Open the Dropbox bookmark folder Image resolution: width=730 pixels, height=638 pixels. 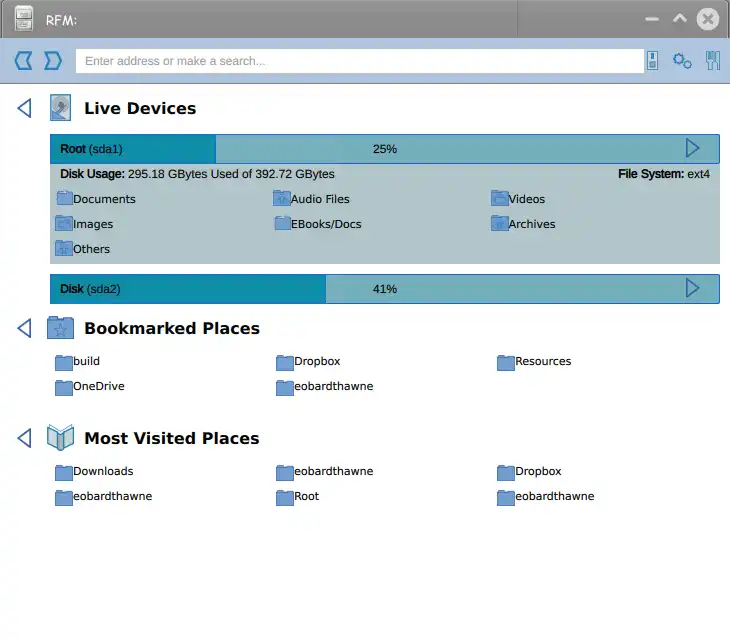[308, 361]
